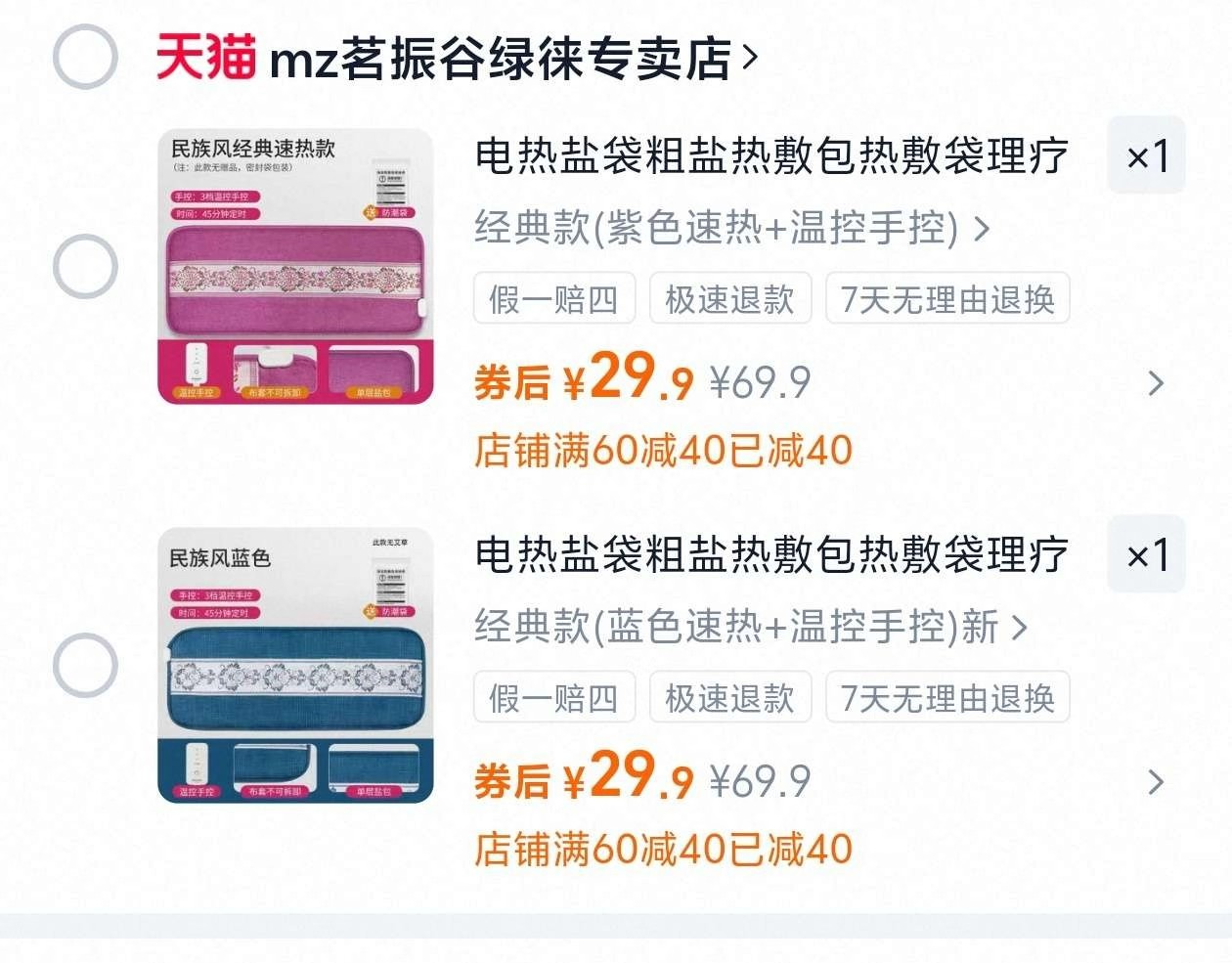
Task: Click the 极速退款 tag on the blue item
Action: (730, 697)
